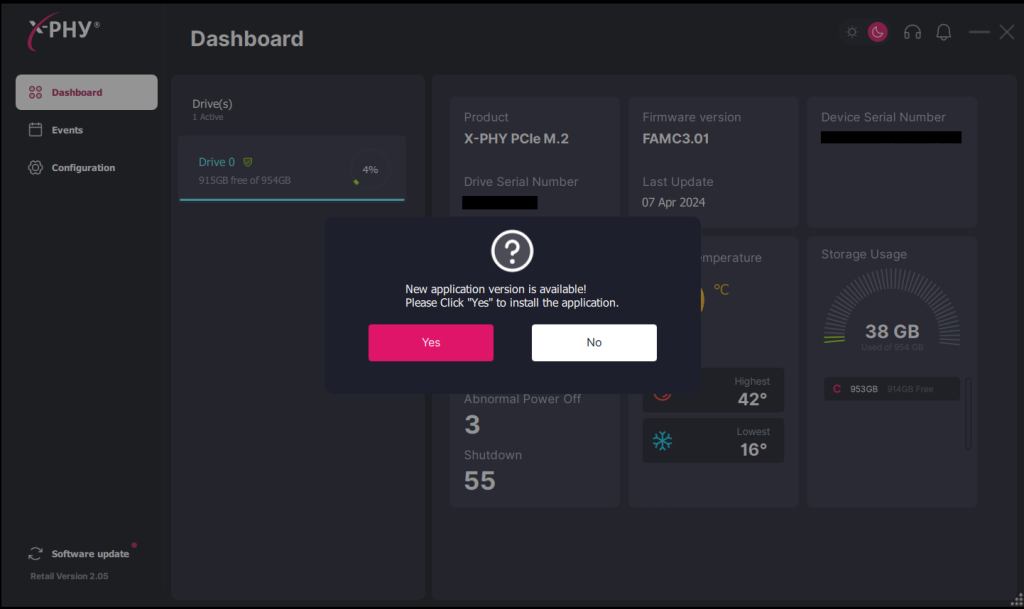1024x609 pixels.
Task: Click the question mark icon in the dialog
Action: tap(512, 250)
